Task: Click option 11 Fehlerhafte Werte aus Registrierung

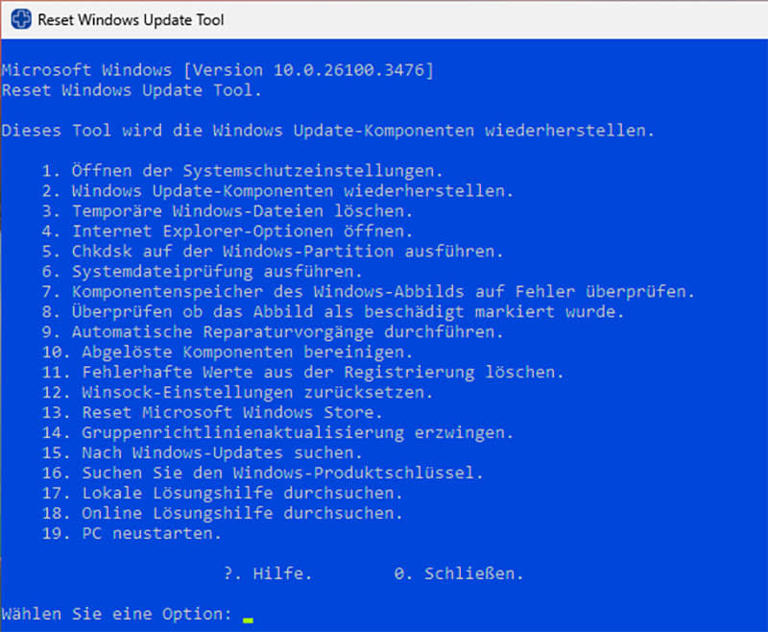Action: [303, 372]
